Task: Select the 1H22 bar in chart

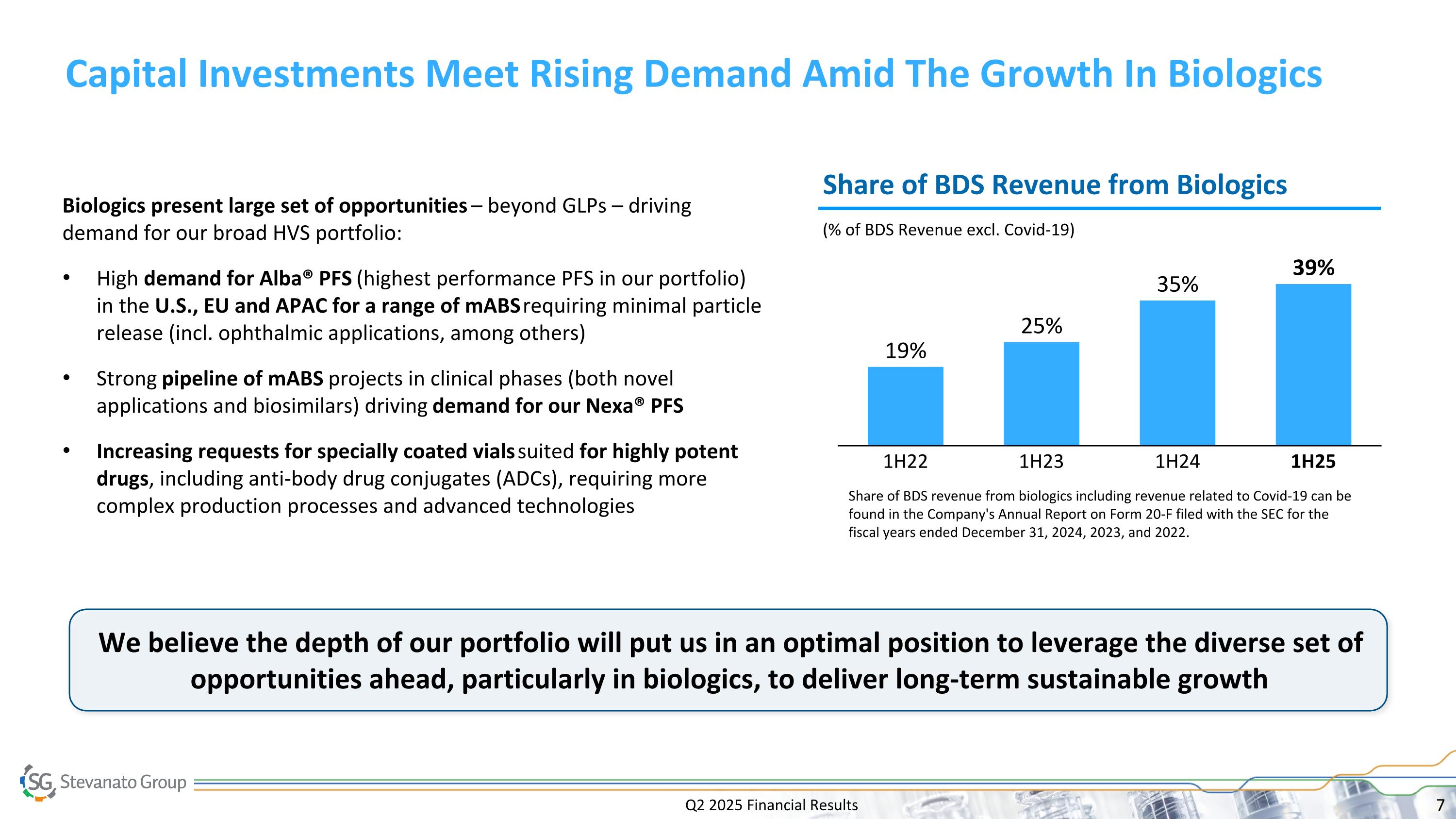Action: click(905, 406)
